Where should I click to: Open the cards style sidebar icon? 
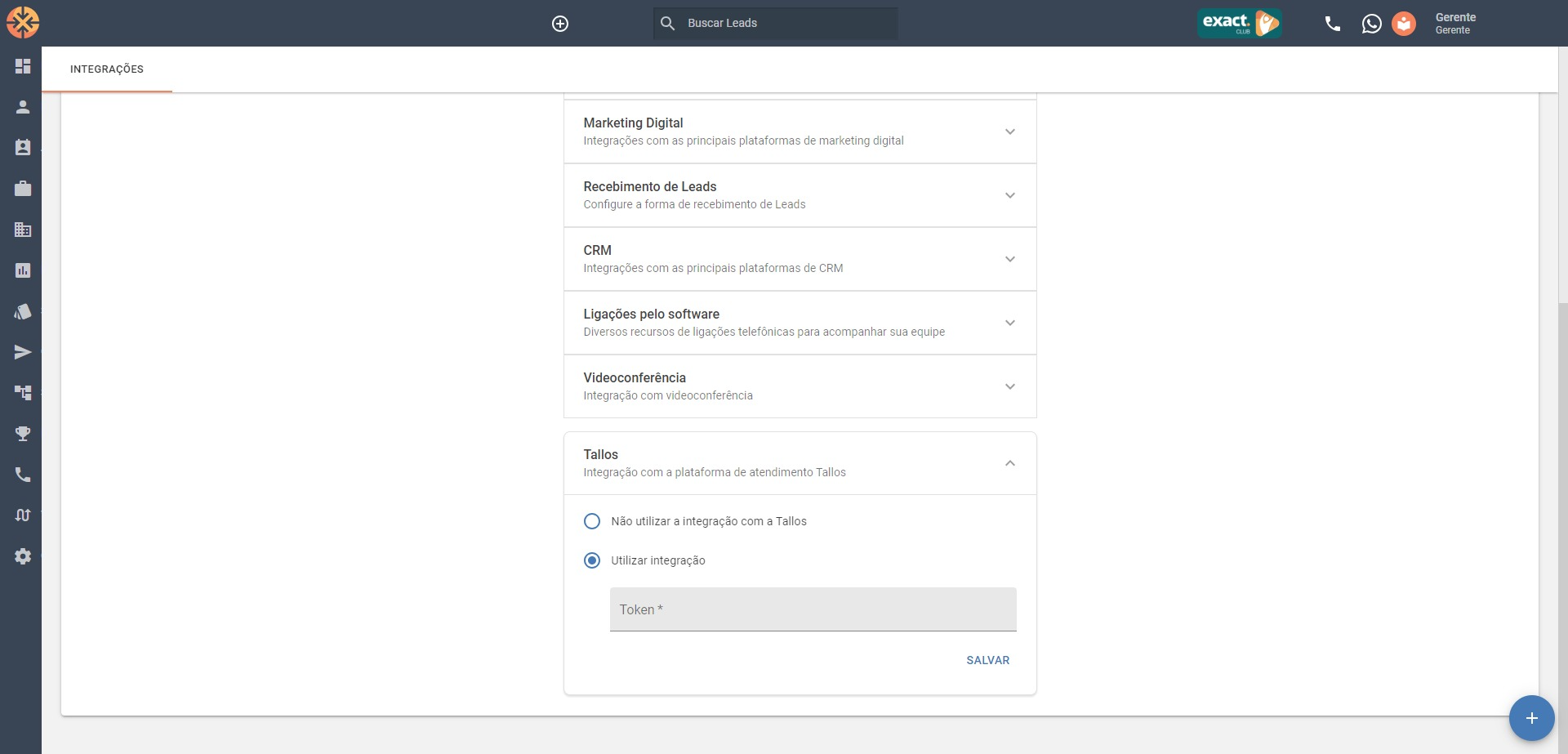point(23,311)
